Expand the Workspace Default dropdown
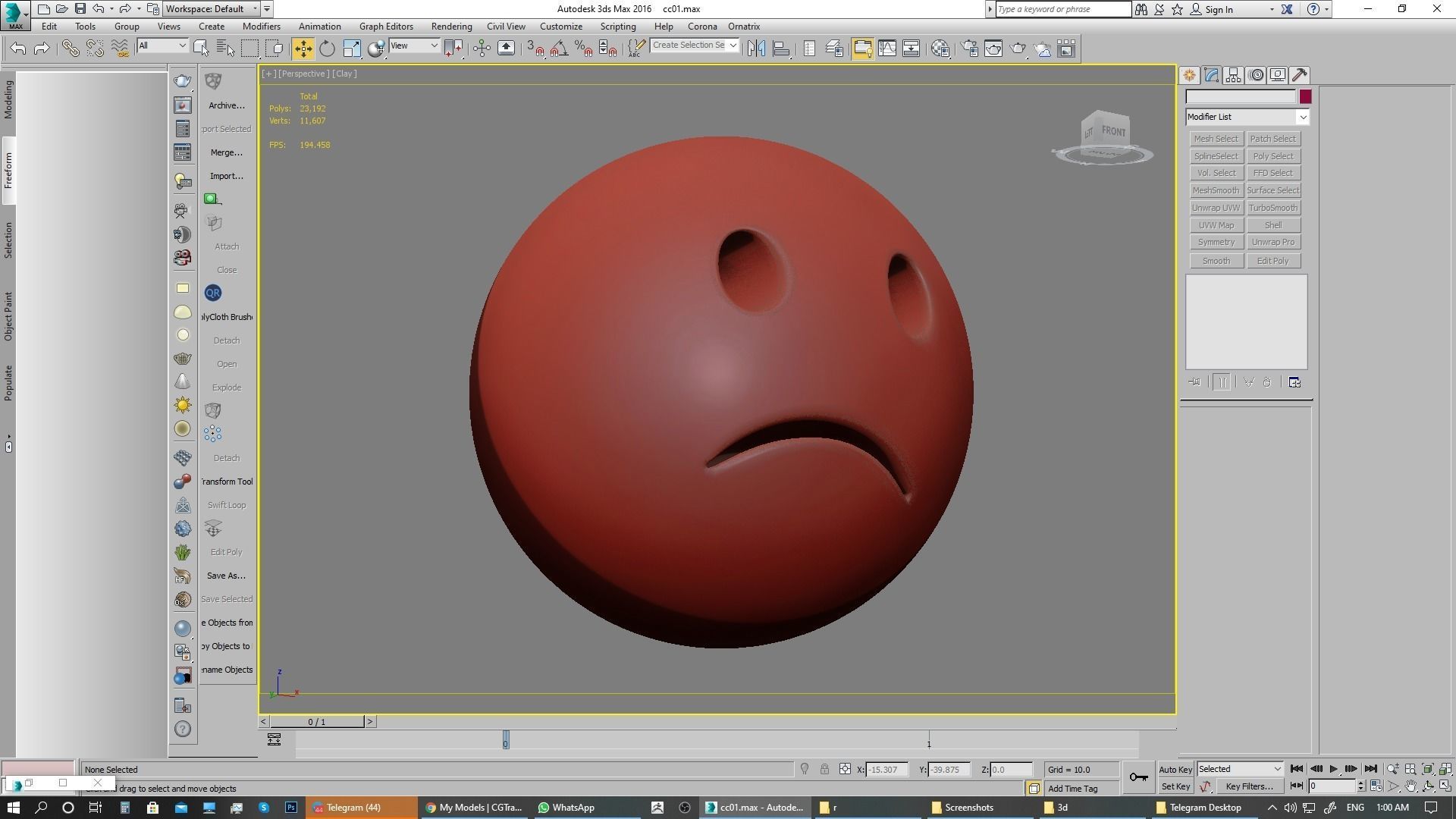This screenshot has height=819, width=1456. pyautogui.click(x=212, y=9)
